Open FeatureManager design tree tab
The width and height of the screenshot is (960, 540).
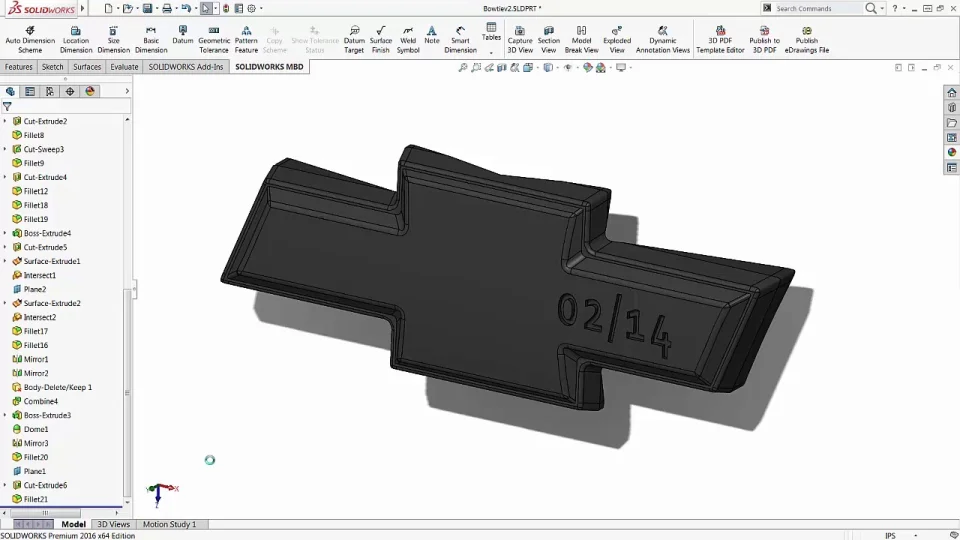10,91
